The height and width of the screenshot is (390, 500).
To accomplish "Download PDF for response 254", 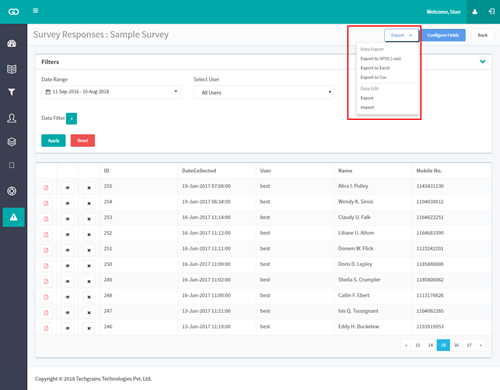I will click(46, 203).
